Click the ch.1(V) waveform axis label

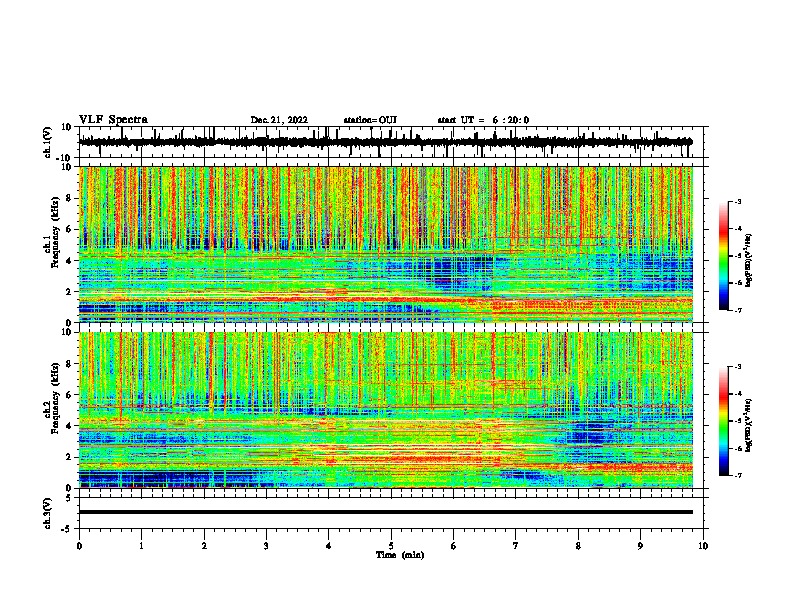[x=48, y=142]
